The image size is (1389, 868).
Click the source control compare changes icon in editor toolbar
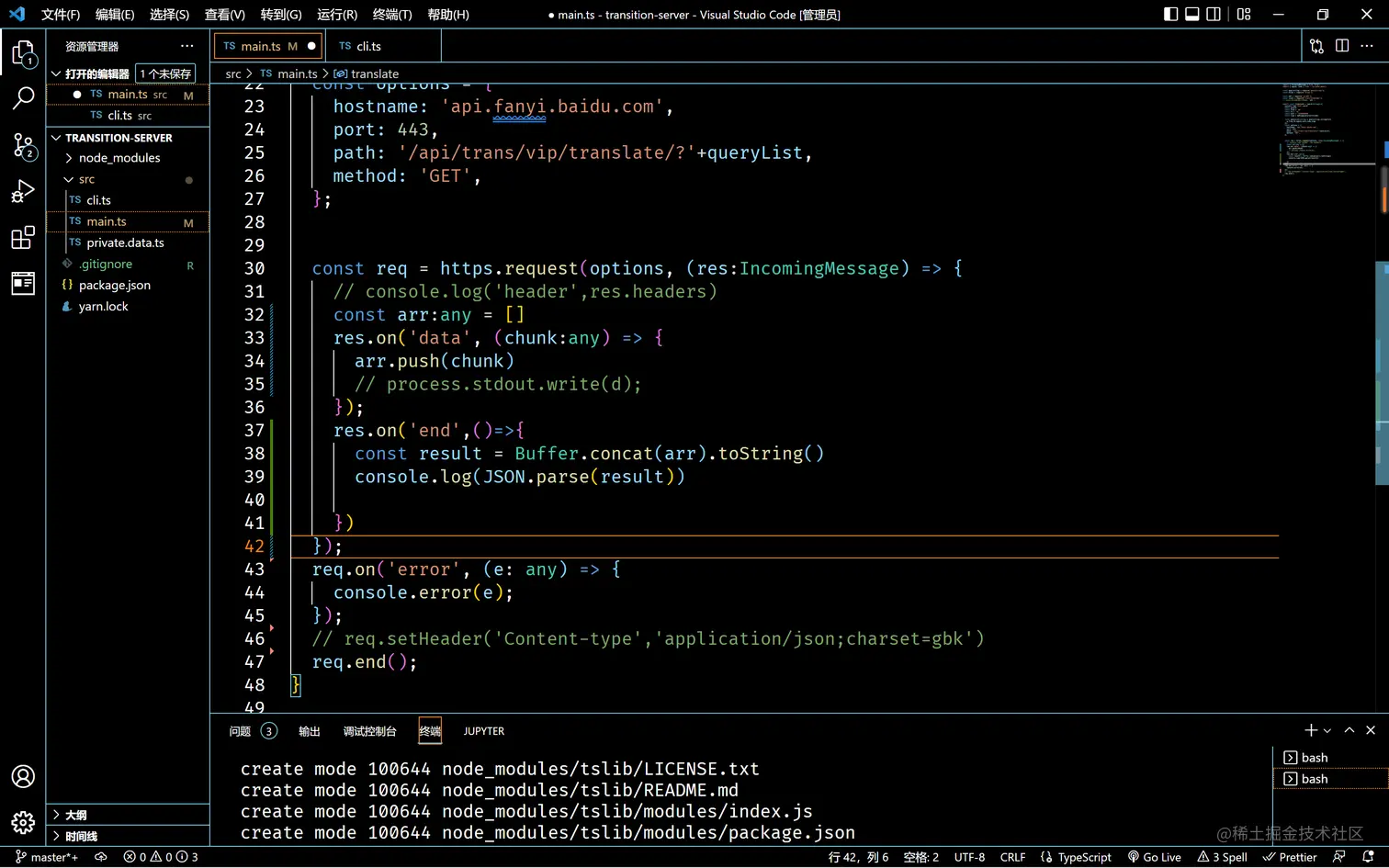coord(1316,46)
